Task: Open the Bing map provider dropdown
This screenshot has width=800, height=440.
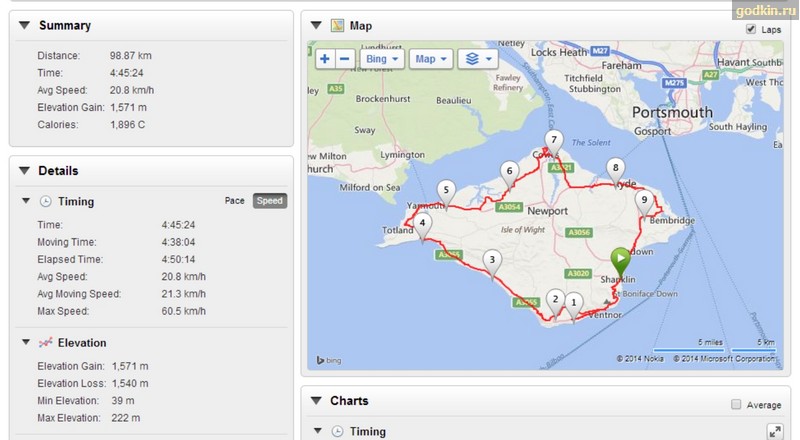Action: (x=382, y=59)
